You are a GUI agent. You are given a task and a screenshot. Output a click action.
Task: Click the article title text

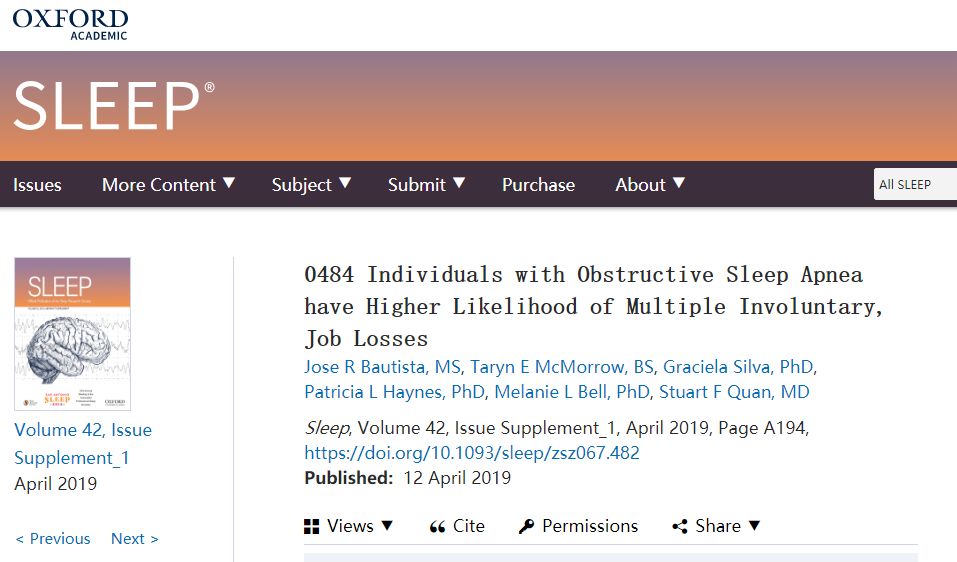coord(594,306)
